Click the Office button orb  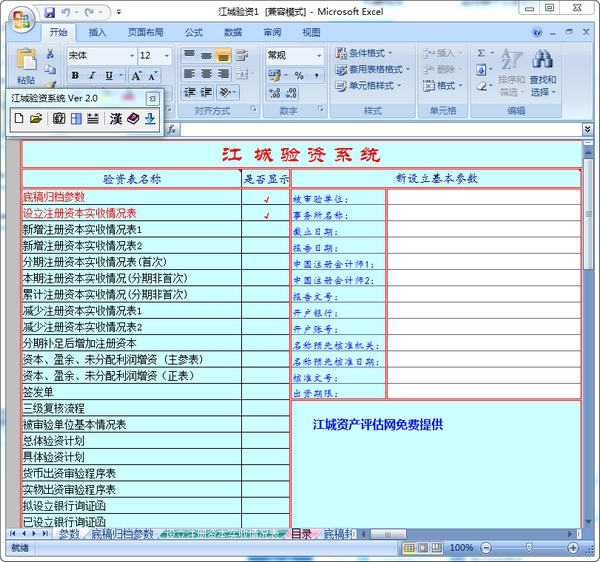[x=21, y=19]
